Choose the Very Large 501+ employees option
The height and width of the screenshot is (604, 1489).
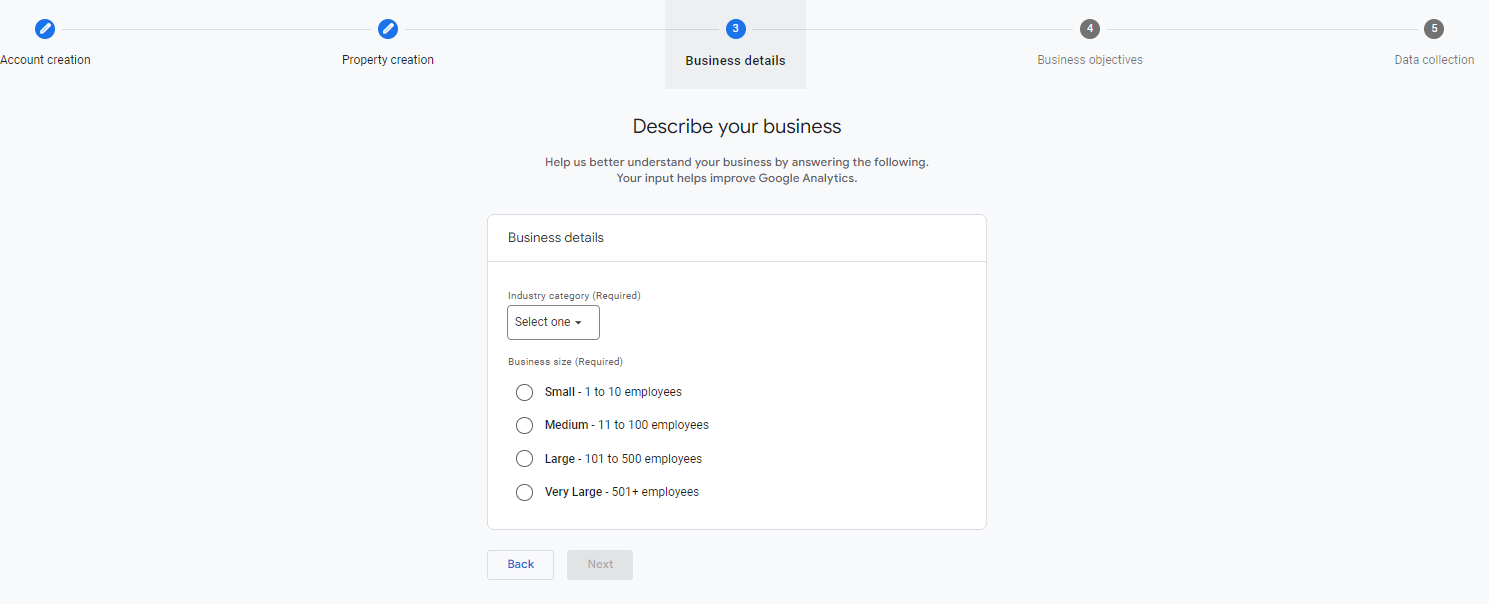tap(524, 492)
